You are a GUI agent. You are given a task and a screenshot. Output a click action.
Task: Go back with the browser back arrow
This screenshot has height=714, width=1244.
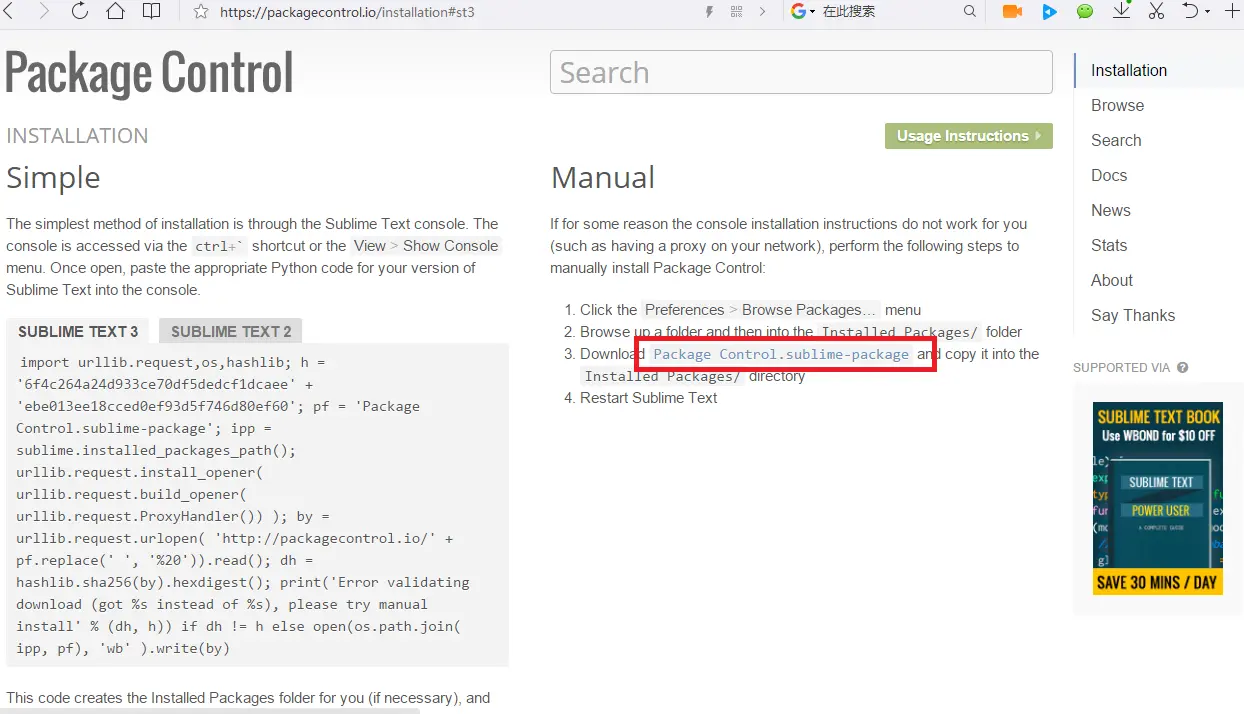(8, 12)
